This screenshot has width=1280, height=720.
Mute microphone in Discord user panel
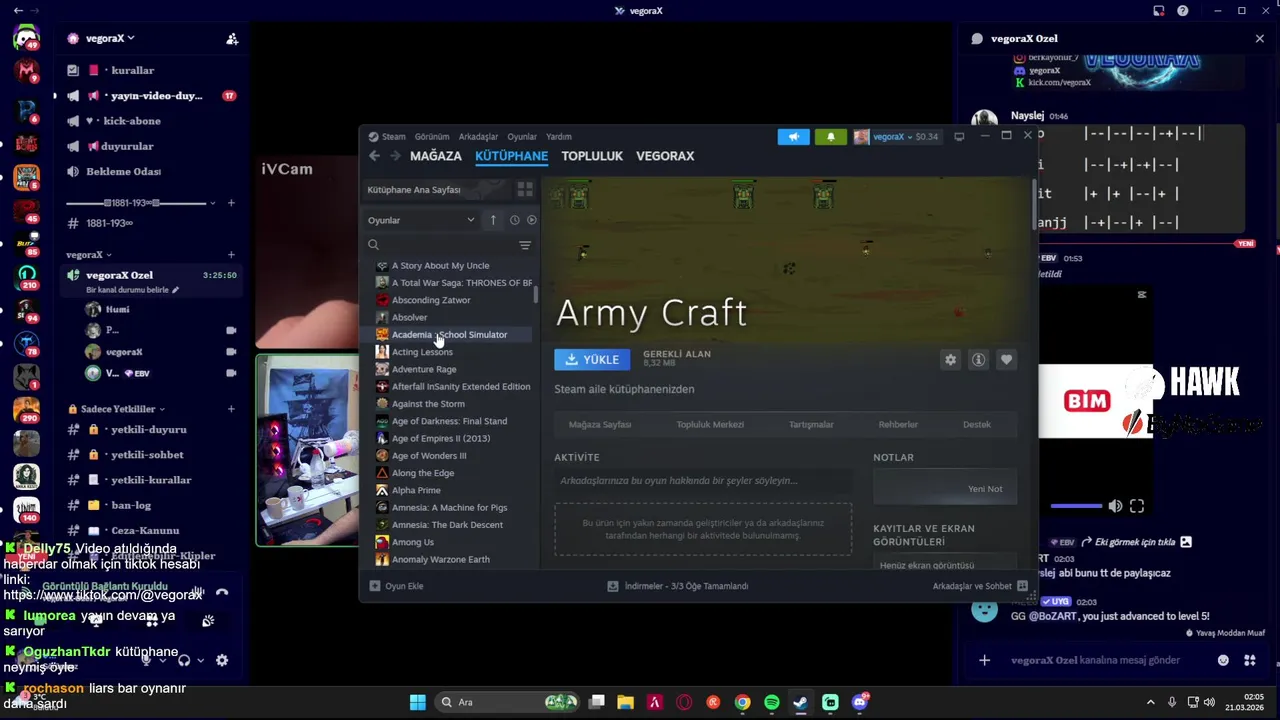(146, 660)
